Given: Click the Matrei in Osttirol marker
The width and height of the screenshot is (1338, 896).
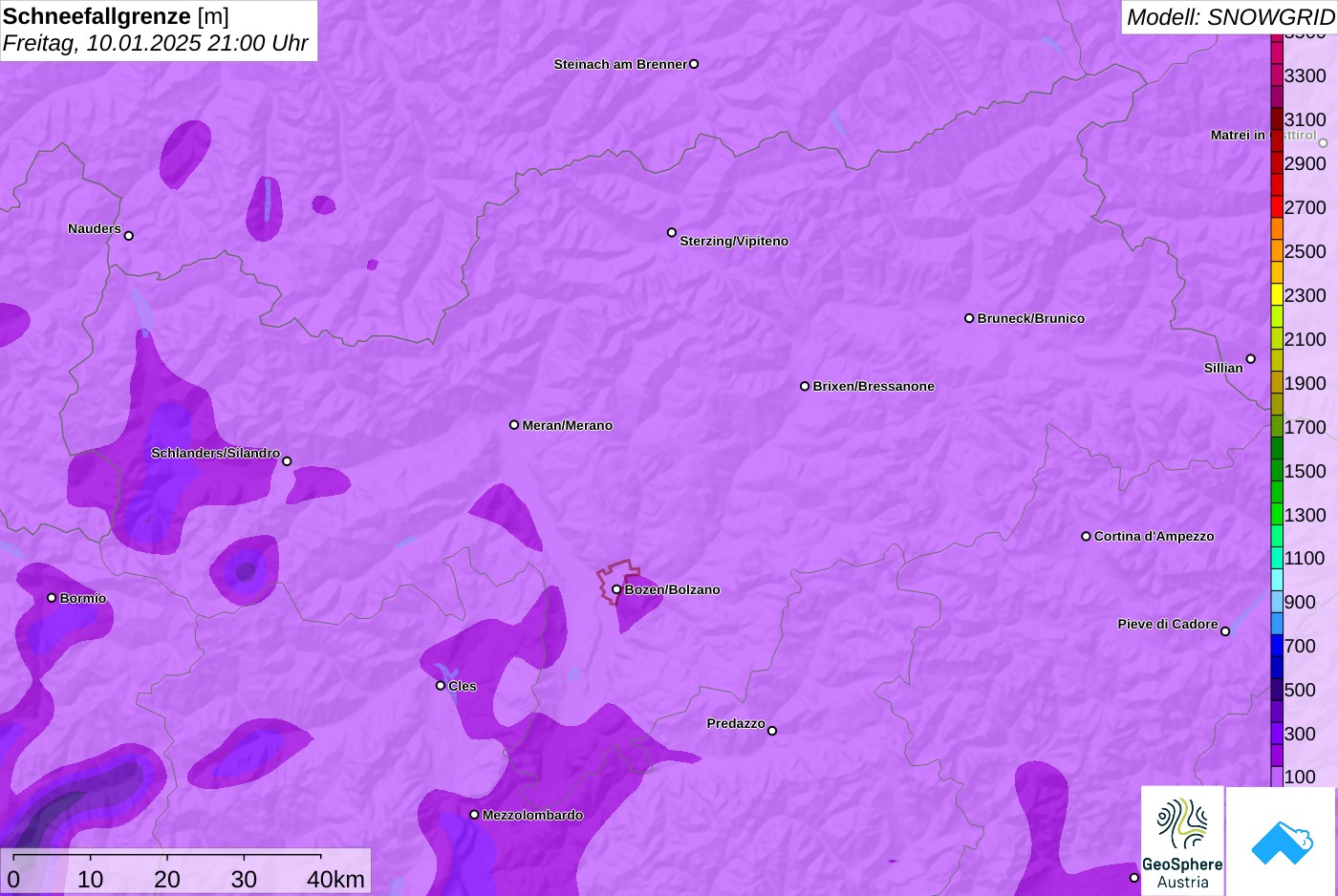Looking at the screenshot, I should [1323, 143].
